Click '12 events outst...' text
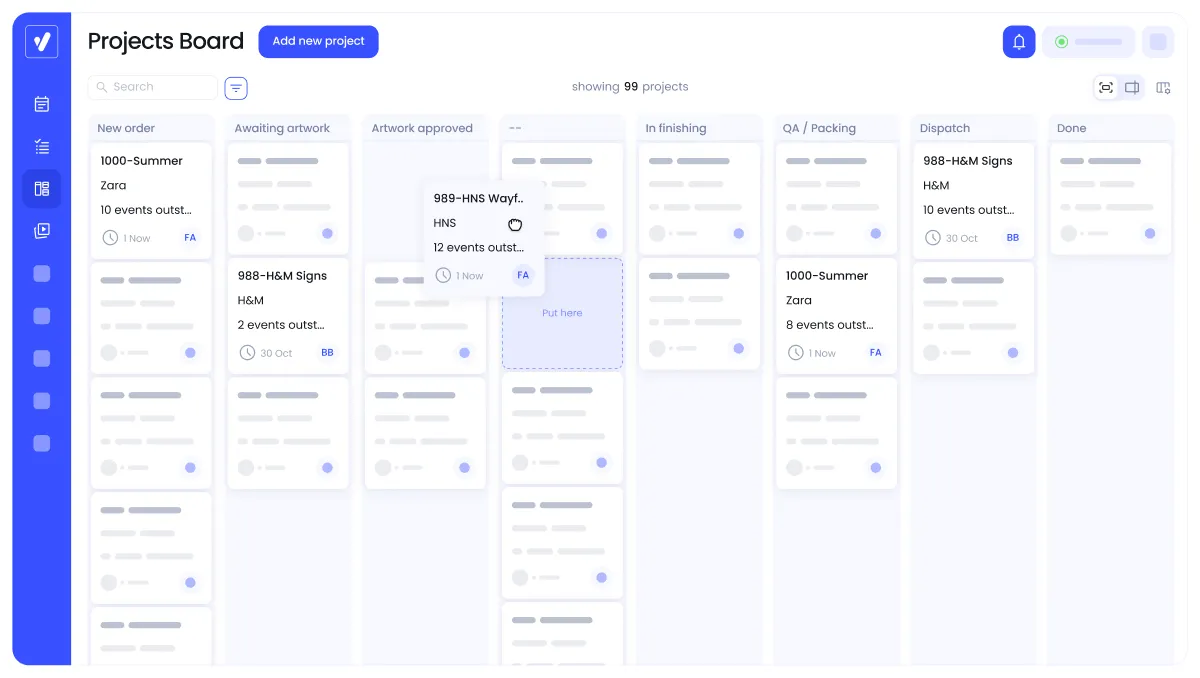 [x=479, y=247]
